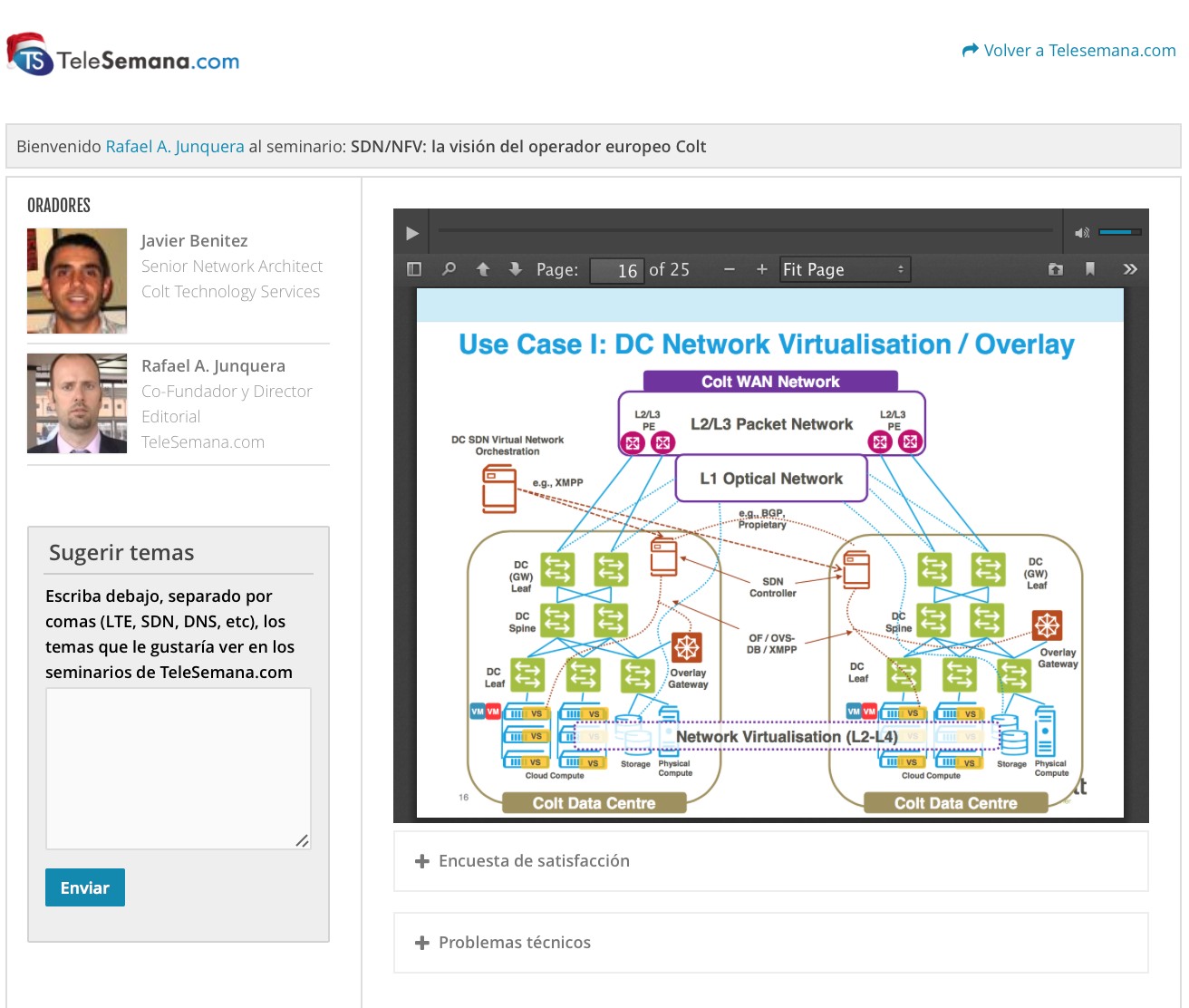Click the OF / OVS-DB / XMPP label

pyautogui.click(x=772, y=644)
